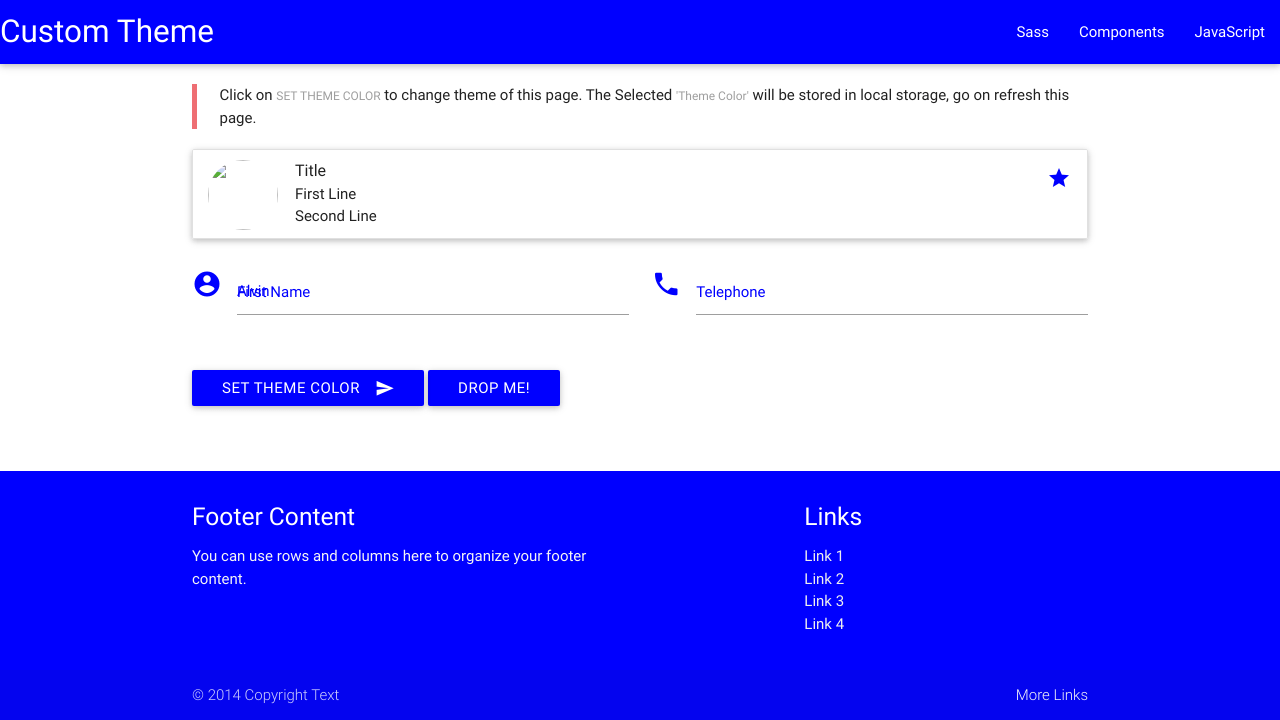The height and width of the screenshot is (720, 1280).
Task: Open the Sass page from the navbar
Action: [1032, 31]
